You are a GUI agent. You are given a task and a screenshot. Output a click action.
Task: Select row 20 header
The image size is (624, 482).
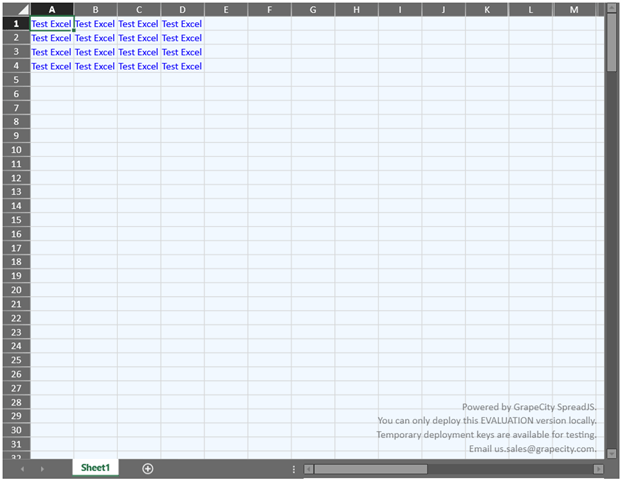coord(16,290)
